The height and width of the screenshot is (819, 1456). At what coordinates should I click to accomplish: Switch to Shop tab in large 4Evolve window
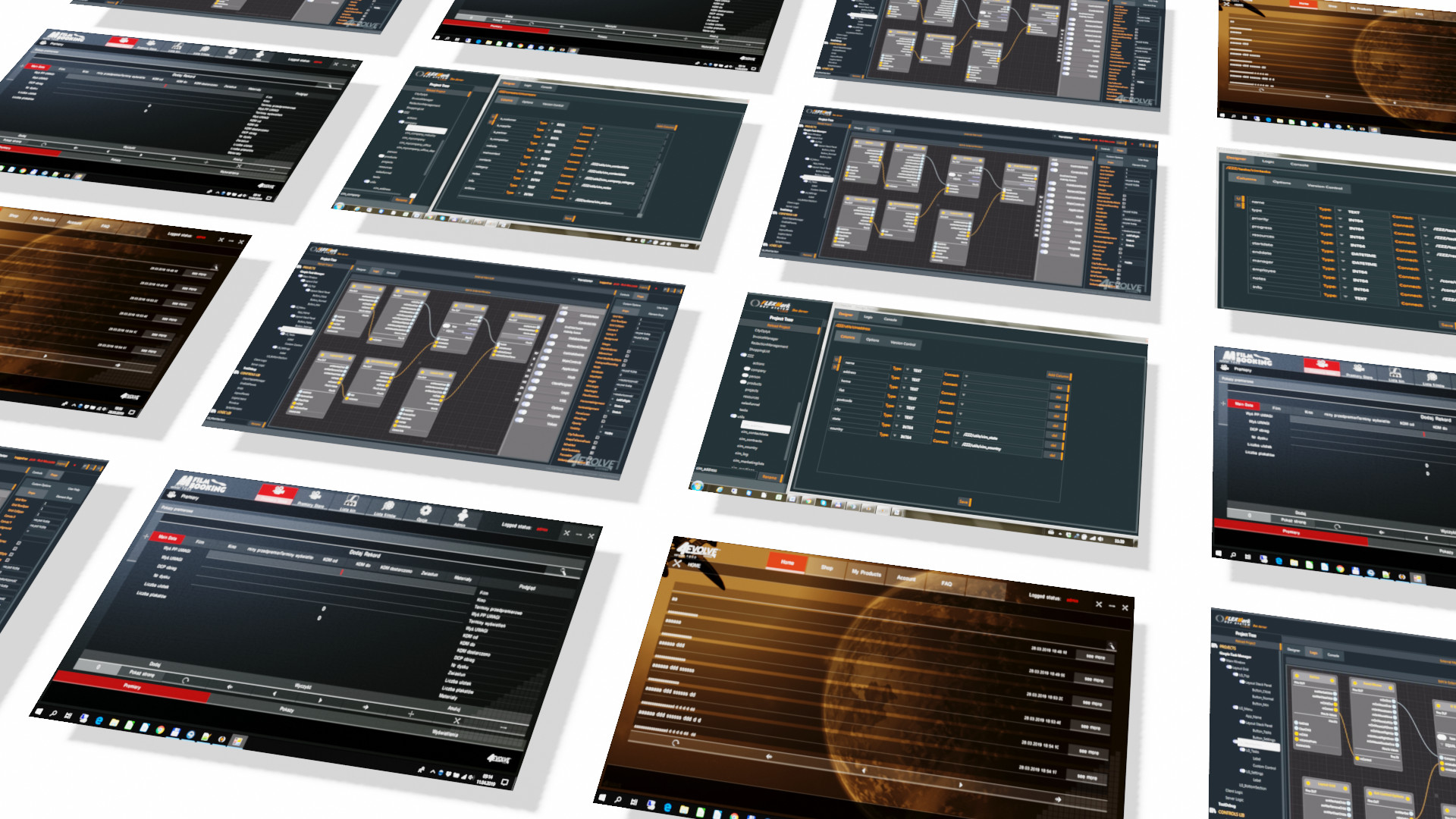(827, 567)
